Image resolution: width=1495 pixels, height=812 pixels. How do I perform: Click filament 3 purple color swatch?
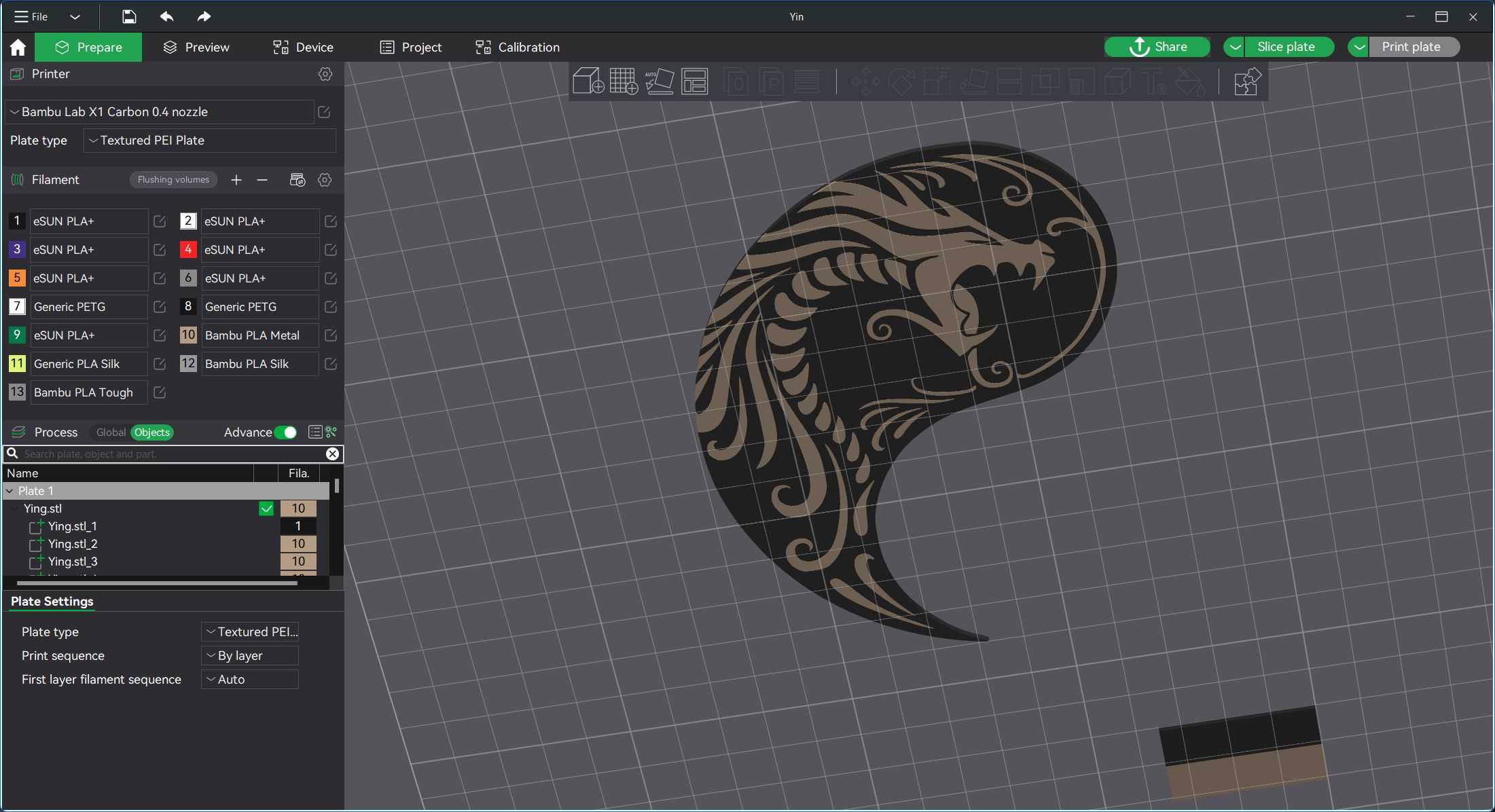click(x=17, y=250)
